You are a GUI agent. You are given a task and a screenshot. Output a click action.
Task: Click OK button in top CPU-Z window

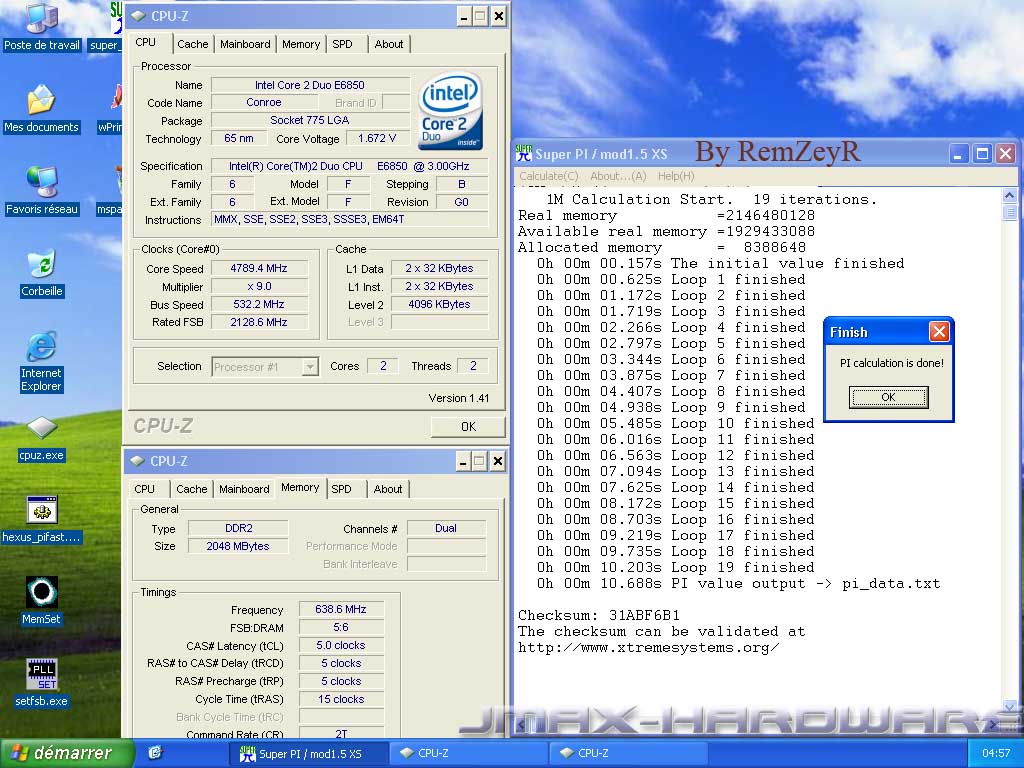(x=468, y=426)
